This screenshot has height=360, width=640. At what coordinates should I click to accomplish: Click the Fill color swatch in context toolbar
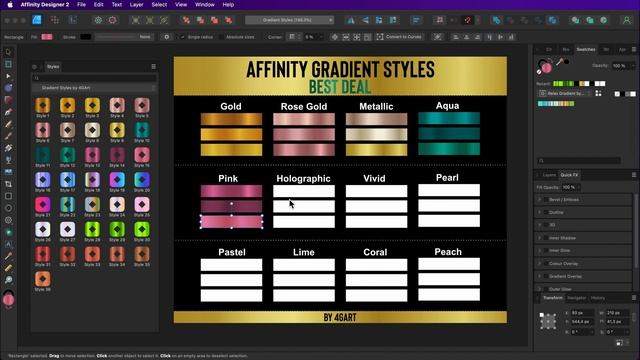[x=47, y=37]
